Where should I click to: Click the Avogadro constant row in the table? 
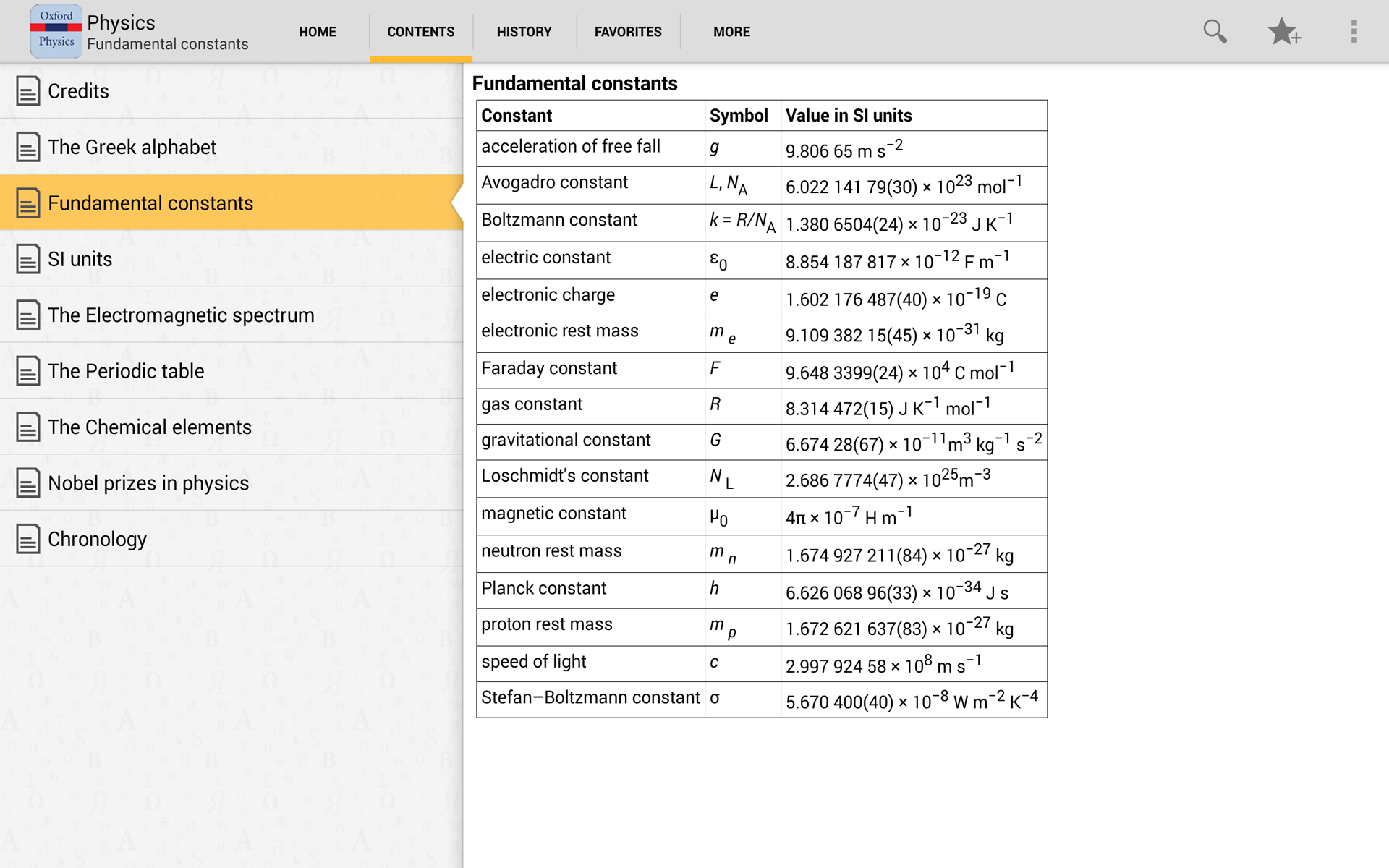(555, 182)
